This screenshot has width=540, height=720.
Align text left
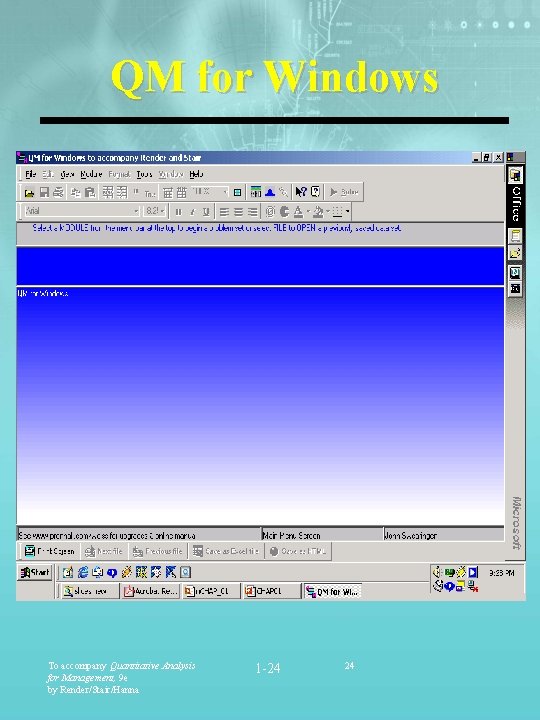pyautogui.click(x=224, y=212)
